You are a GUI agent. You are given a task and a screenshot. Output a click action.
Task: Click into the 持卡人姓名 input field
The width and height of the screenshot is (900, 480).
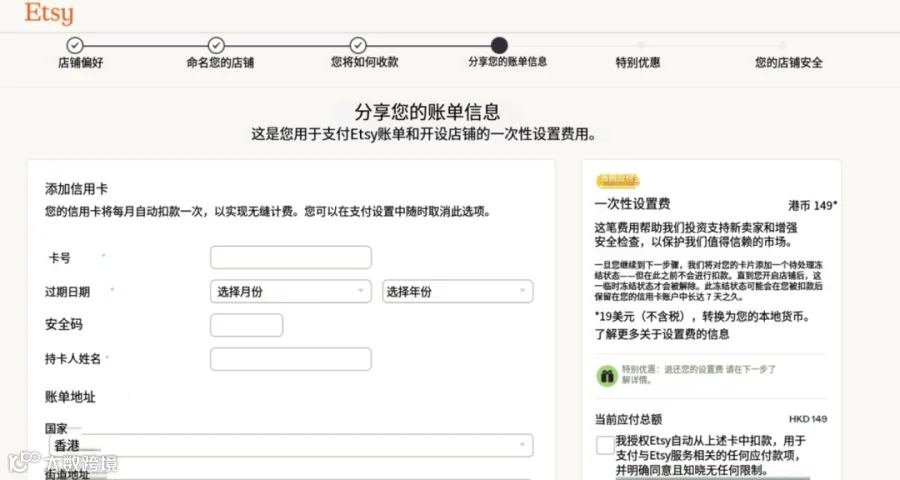[290, 359]
